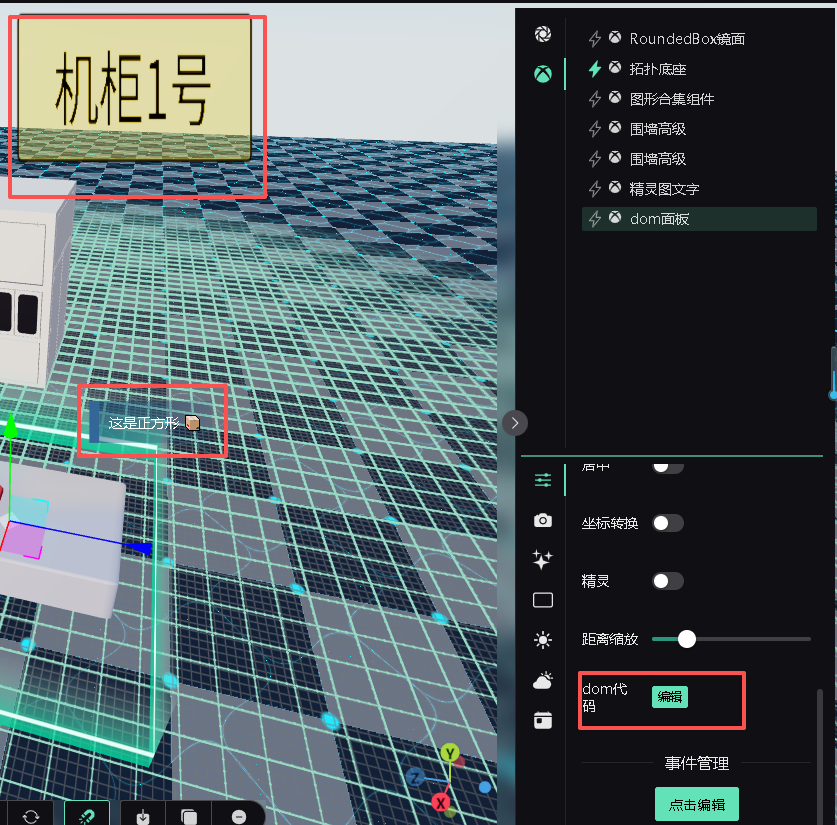Viewport: 837px width, 825px height.
Task: Click the download icon in bottom toolbar
Action: pyautogui.click(x=143, y=816)
